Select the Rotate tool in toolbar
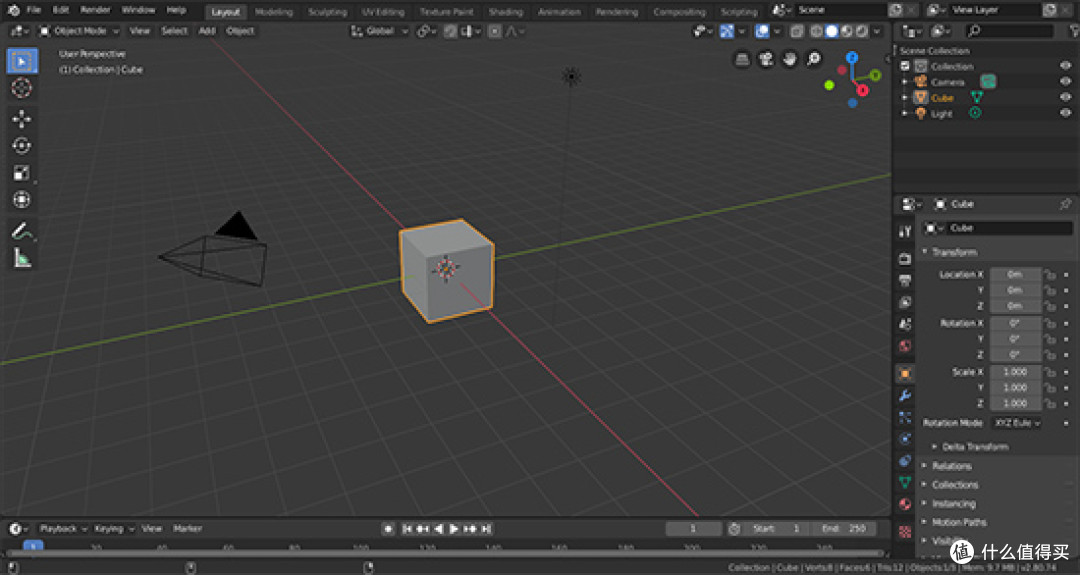Viewport: 1080px width, 575px height. point(21,145)
